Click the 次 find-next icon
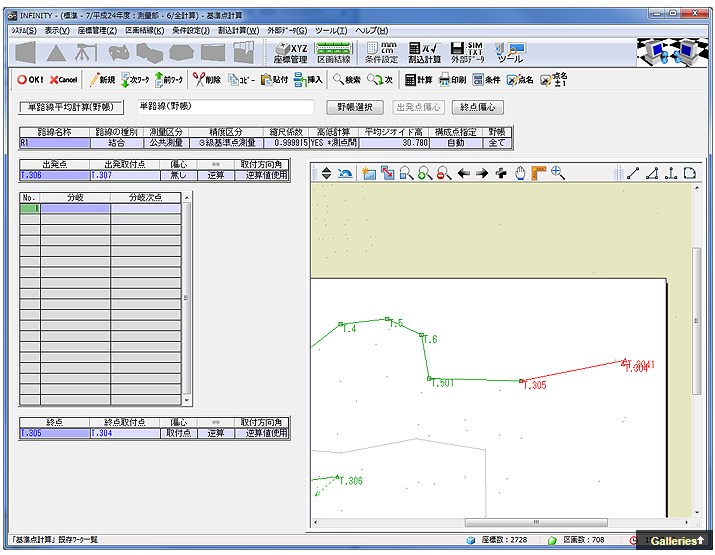715x555 pixels. pos(380,80)
